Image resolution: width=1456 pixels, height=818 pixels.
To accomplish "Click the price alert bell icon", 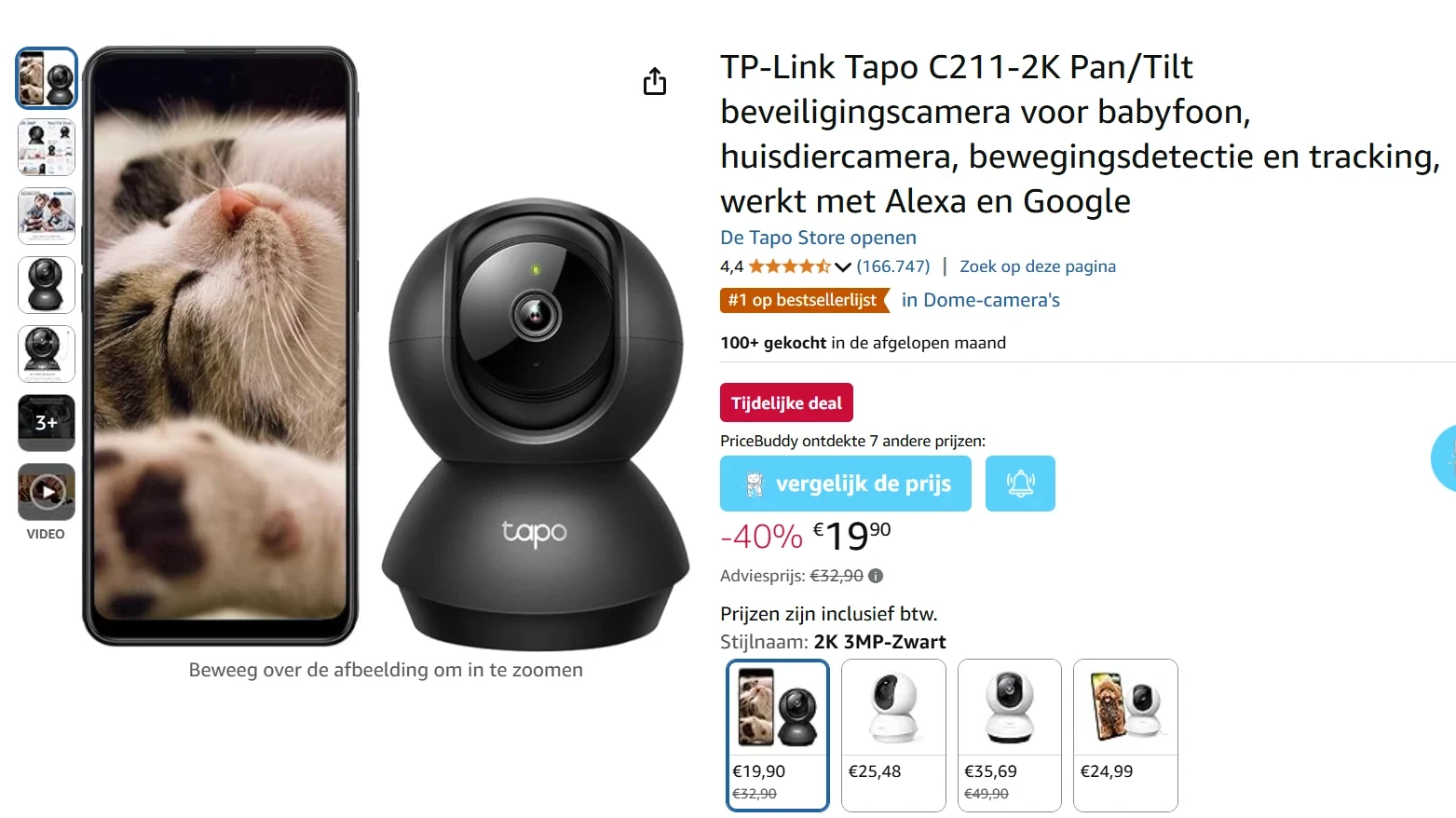I will click(1020, 484).
